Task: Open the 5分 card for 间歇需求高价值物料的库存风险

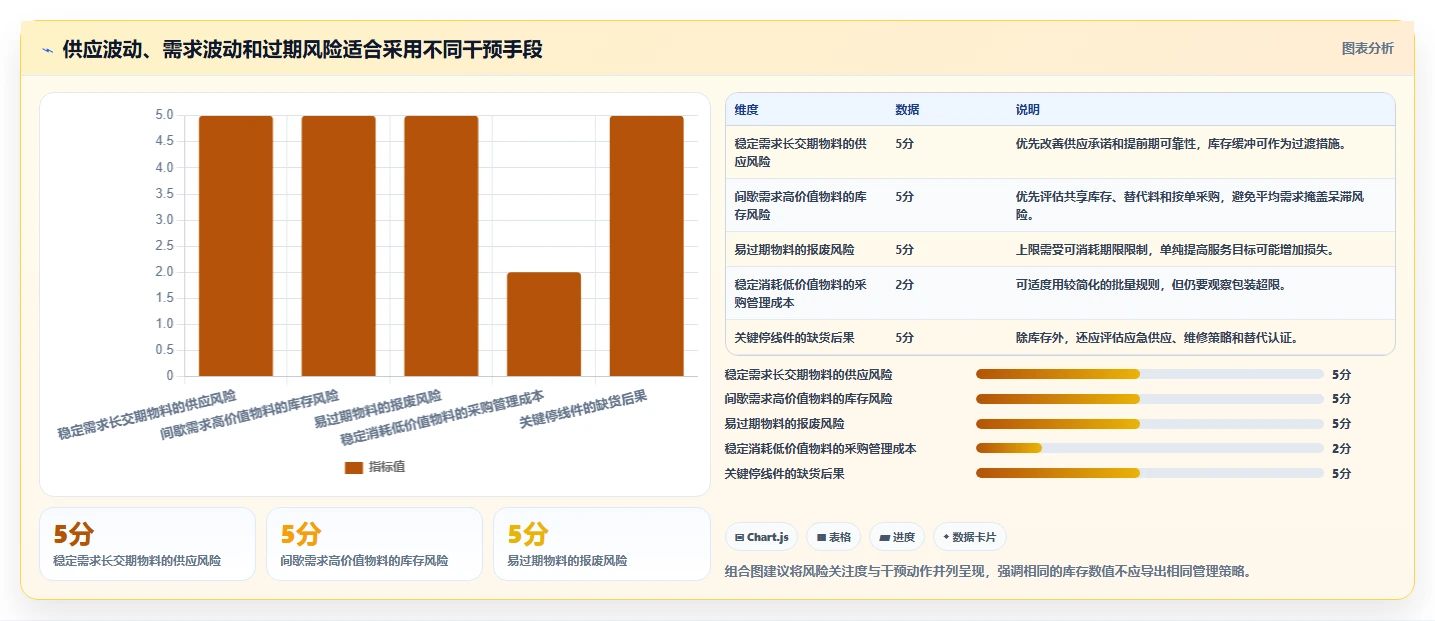Action: point(374,544)
